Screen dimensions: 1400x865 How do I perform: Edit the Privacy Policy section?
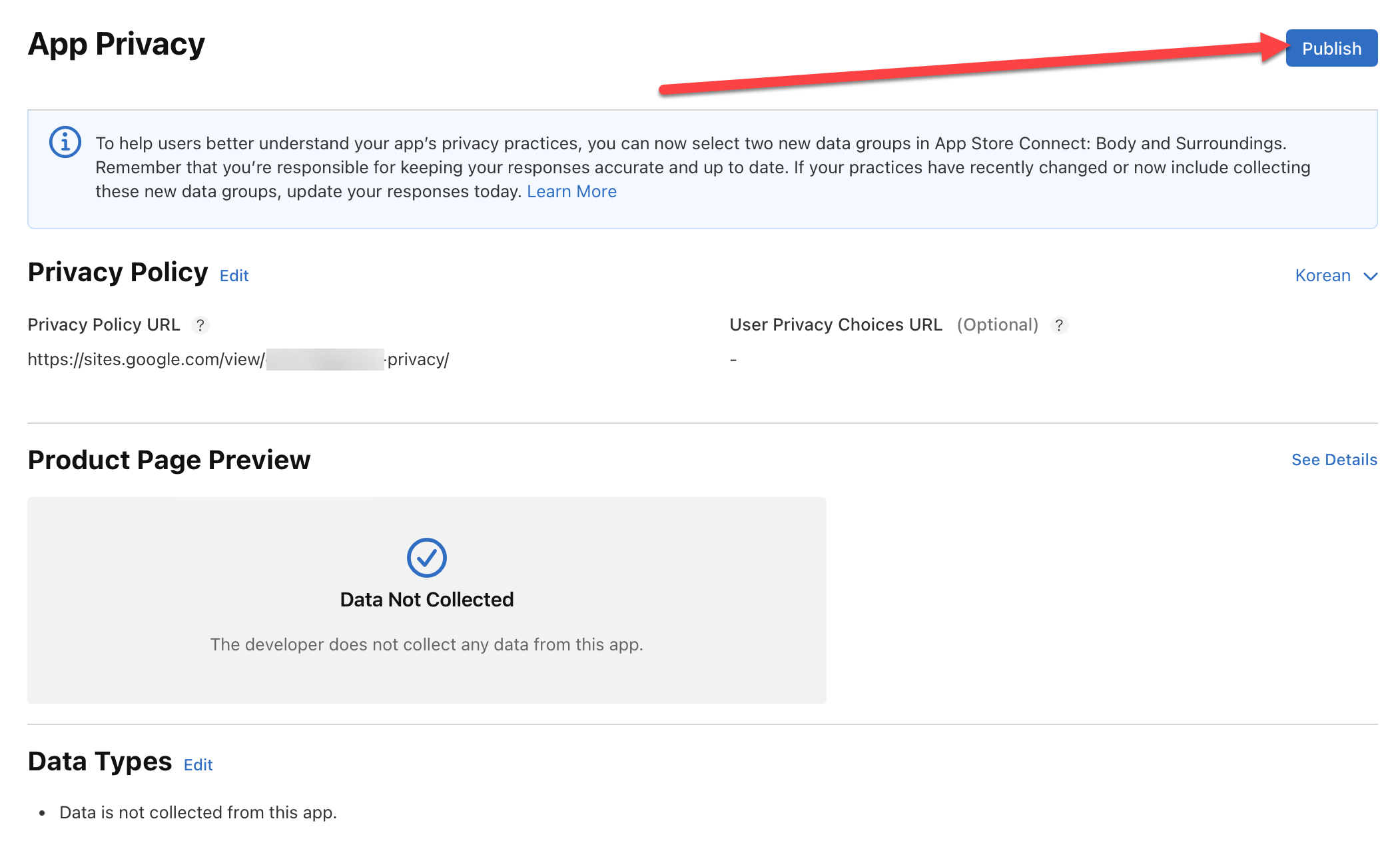pos(234,276)
